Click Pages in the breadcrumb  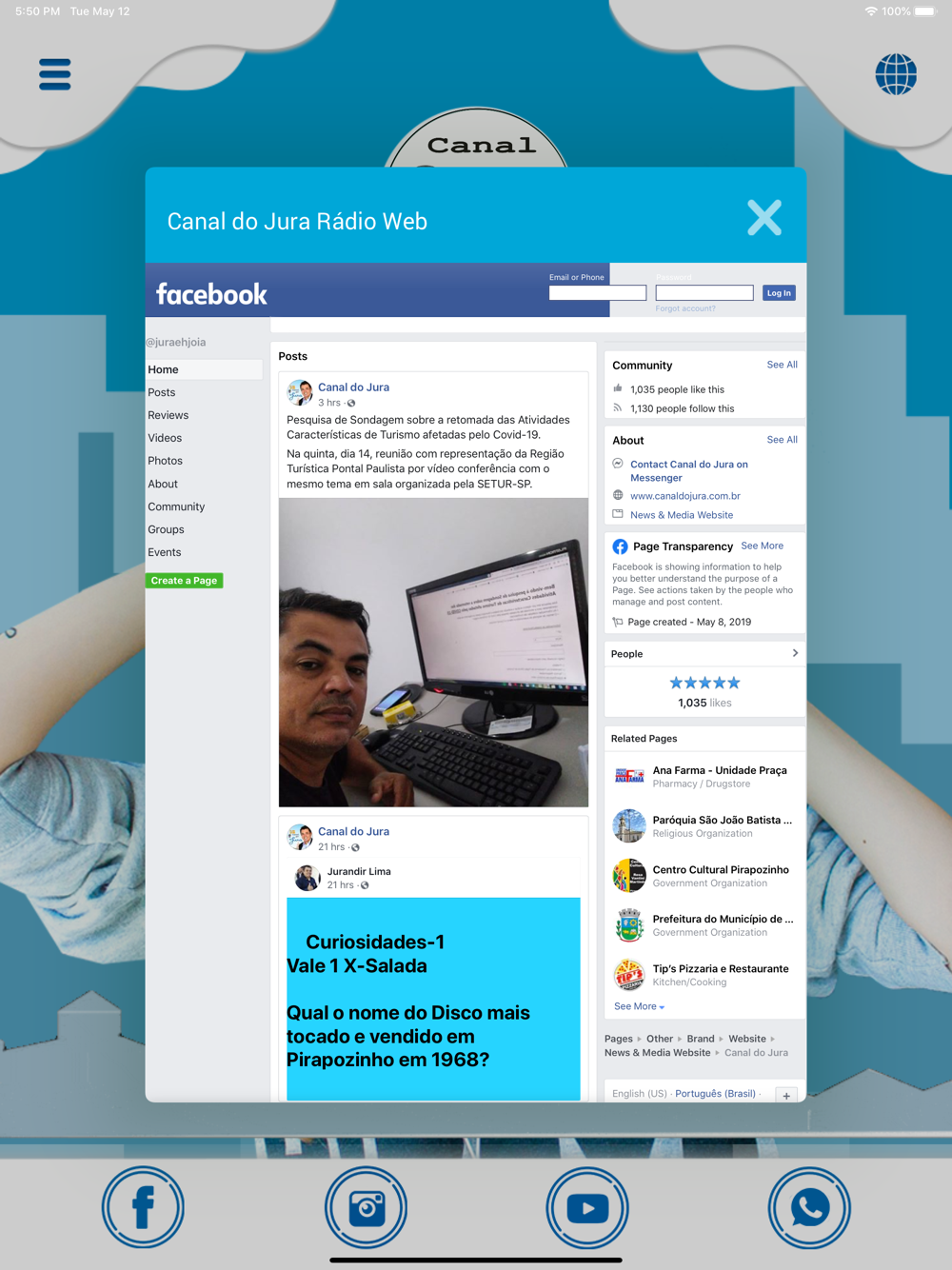(x=619, y=1039)
